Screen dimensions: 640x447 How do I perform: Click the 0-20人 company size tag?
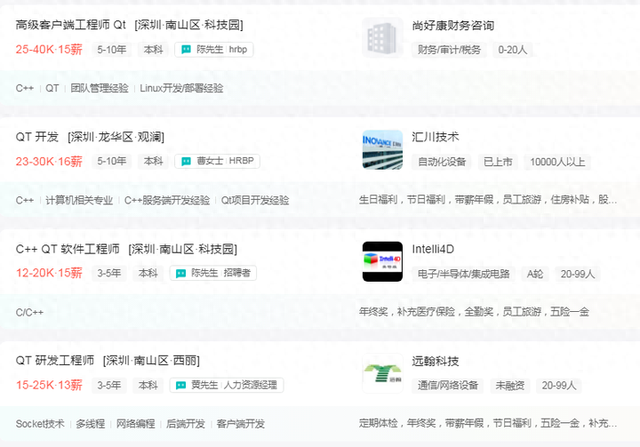pos(513,50)
